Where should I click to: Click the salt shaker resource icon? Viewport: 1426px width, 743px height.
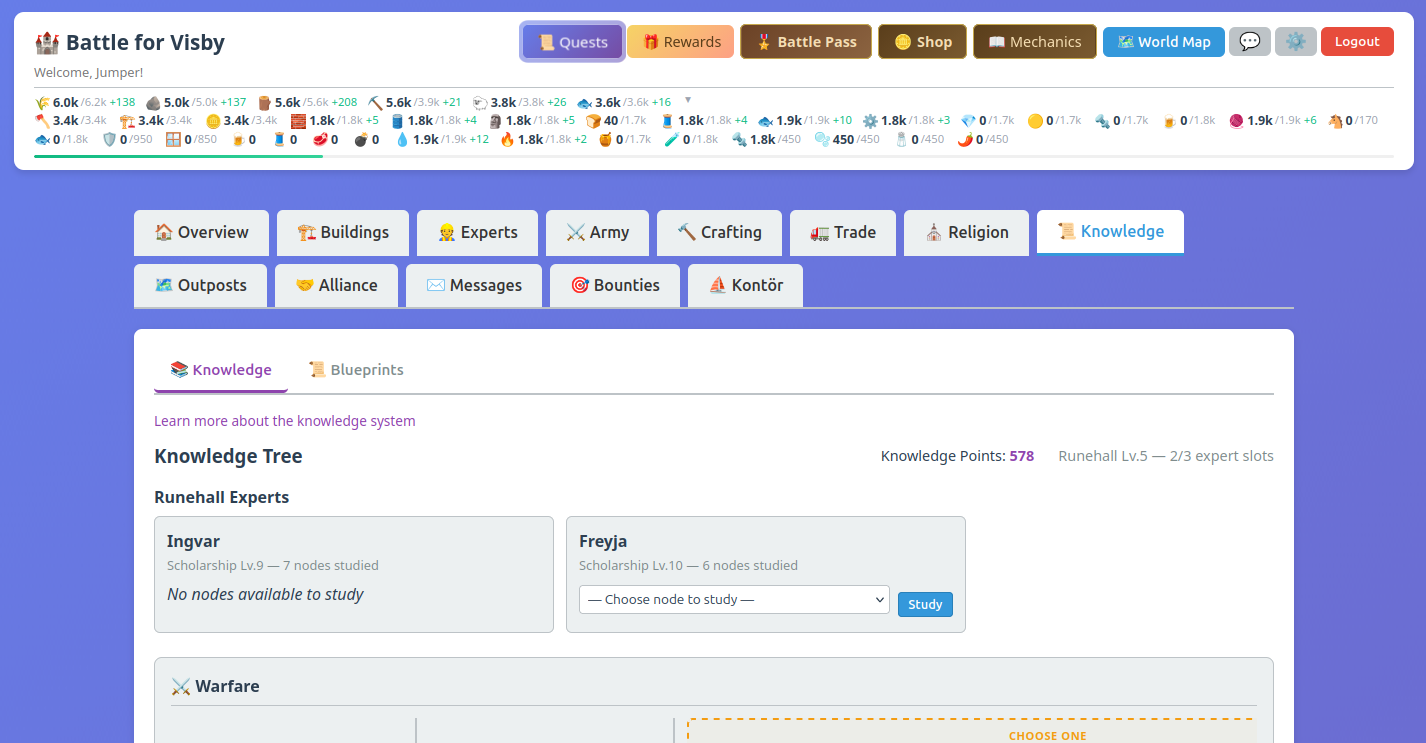[900, 140]
